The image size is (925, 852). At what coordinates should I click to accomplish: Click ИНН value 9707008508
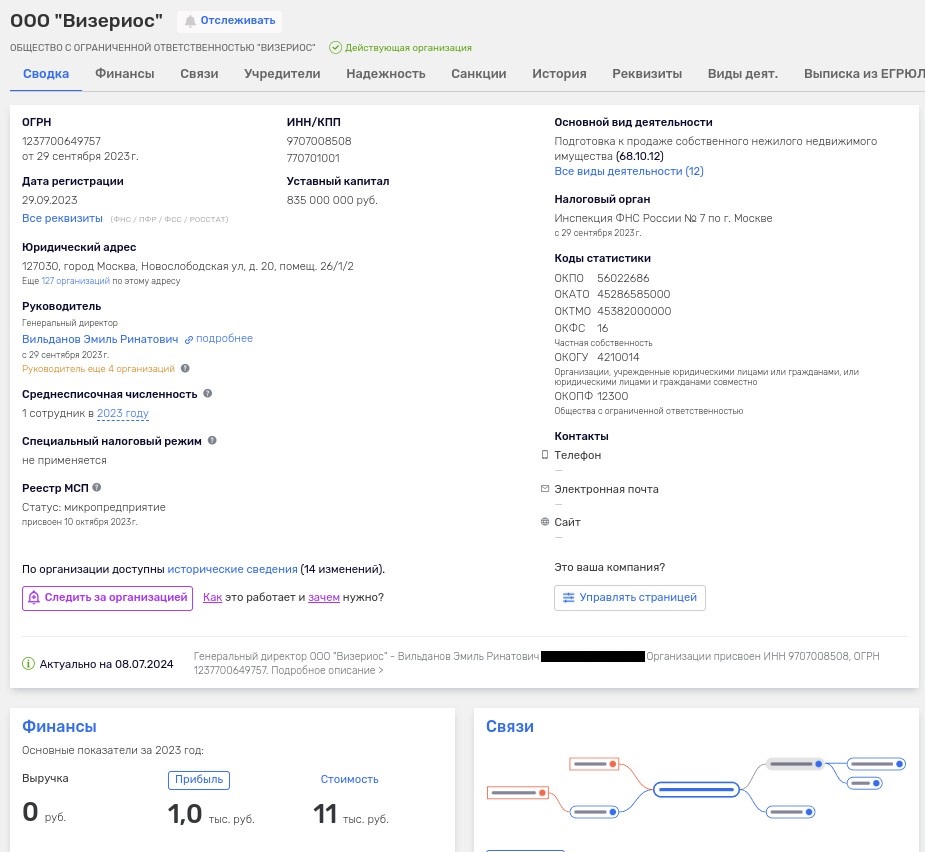click(319, 141)
